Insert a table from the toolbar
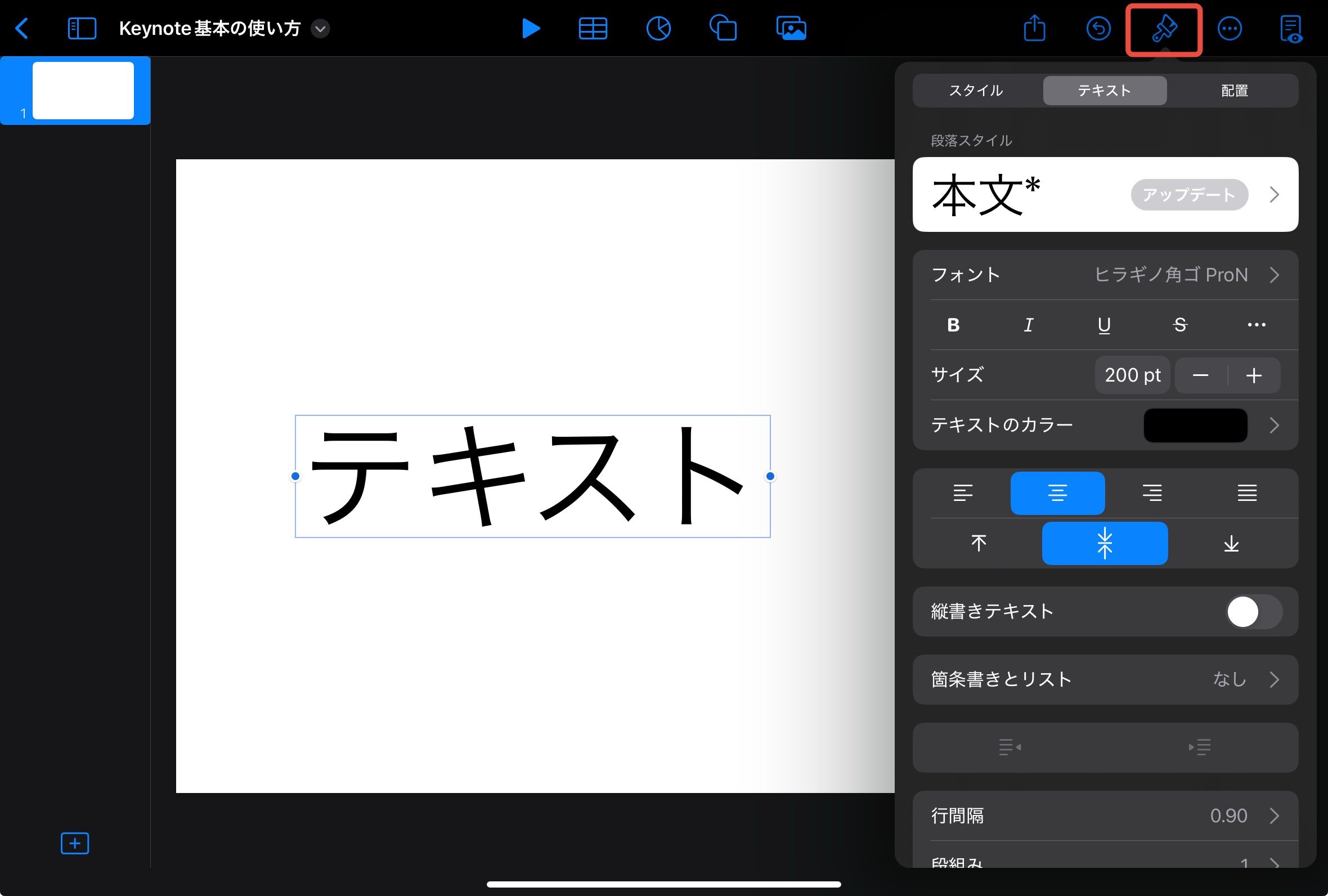The height and width of the screenshot is (896, 1328). point(593,29)
